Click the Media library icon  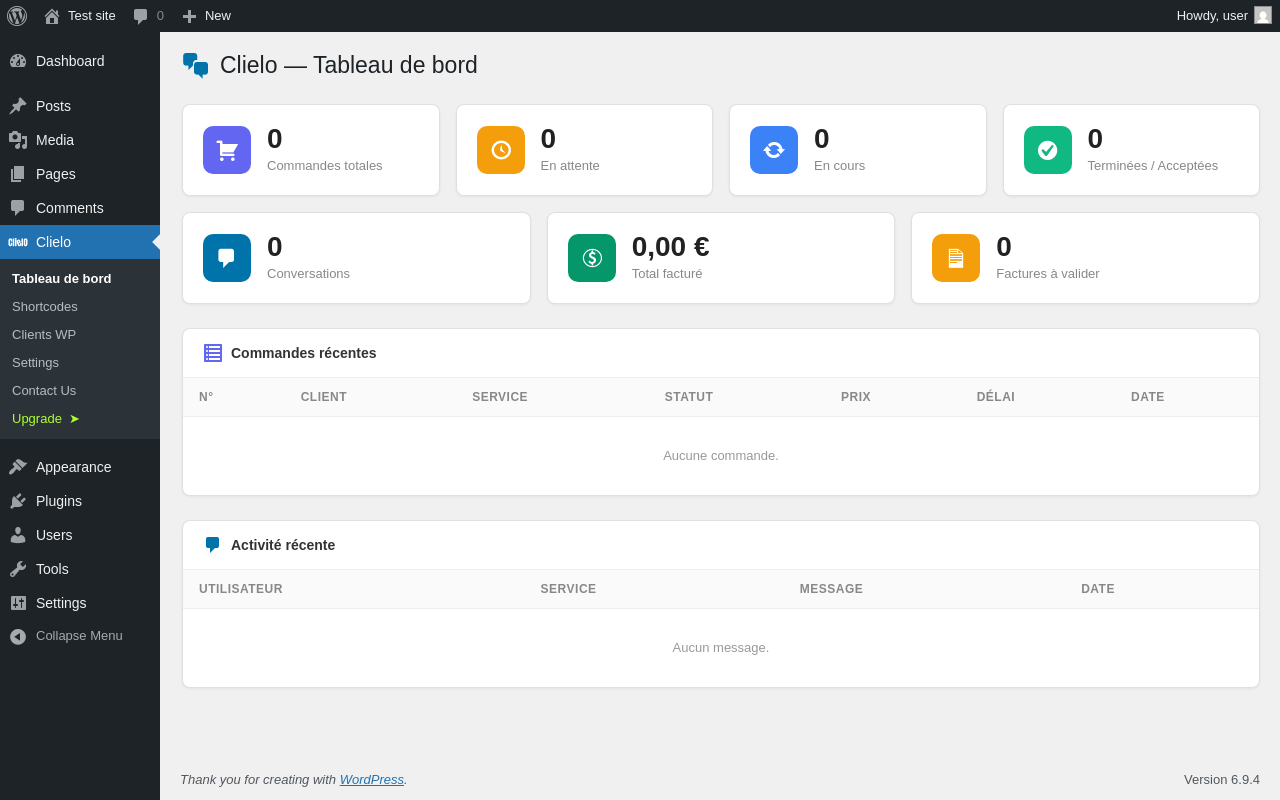coord(18,140)
